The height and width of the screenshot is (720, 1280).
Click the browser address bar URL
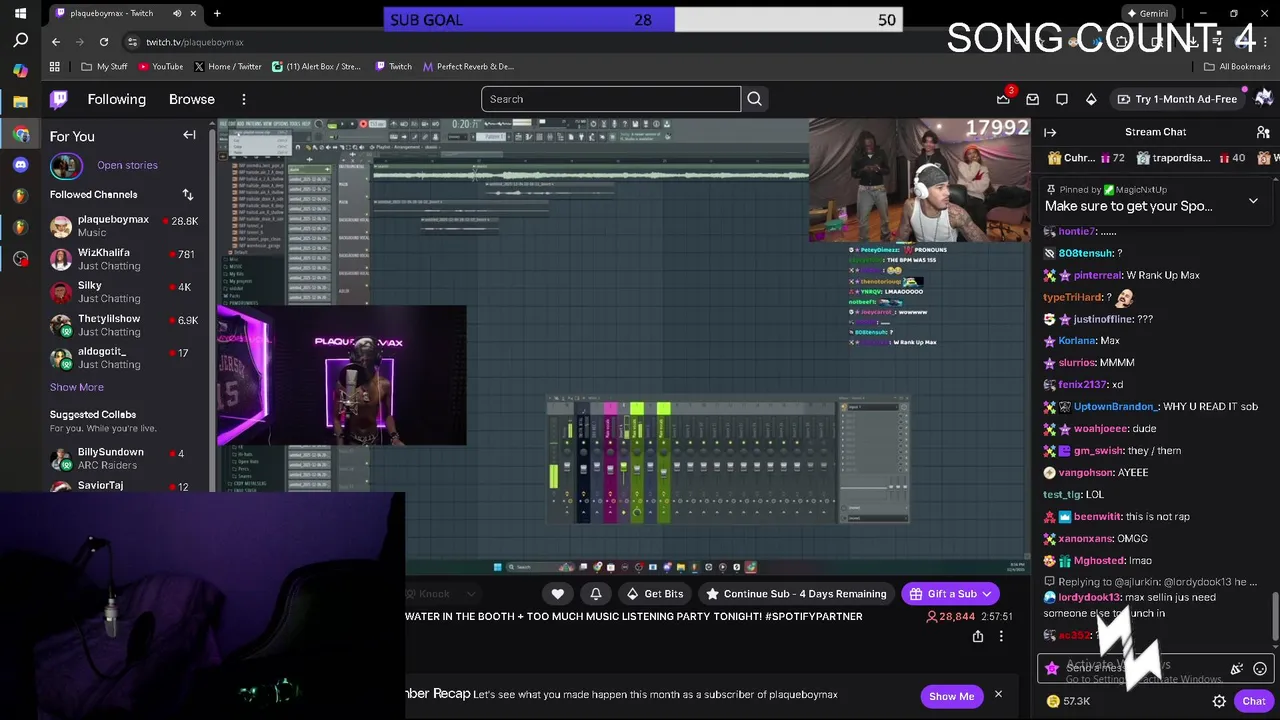(x=195, y=42)
